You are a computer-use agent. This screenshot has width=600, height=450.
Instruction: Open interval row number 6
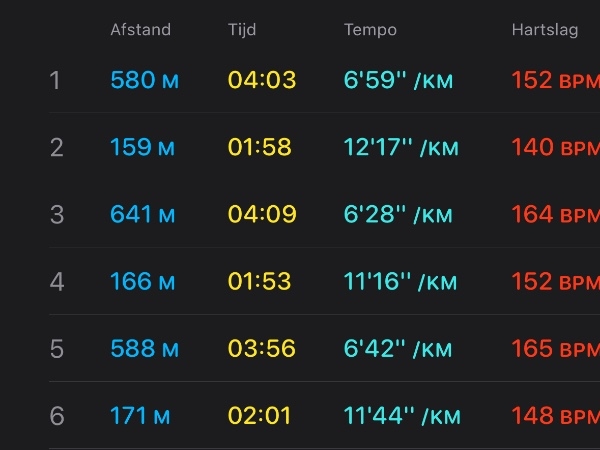click(x=324, y=416)
